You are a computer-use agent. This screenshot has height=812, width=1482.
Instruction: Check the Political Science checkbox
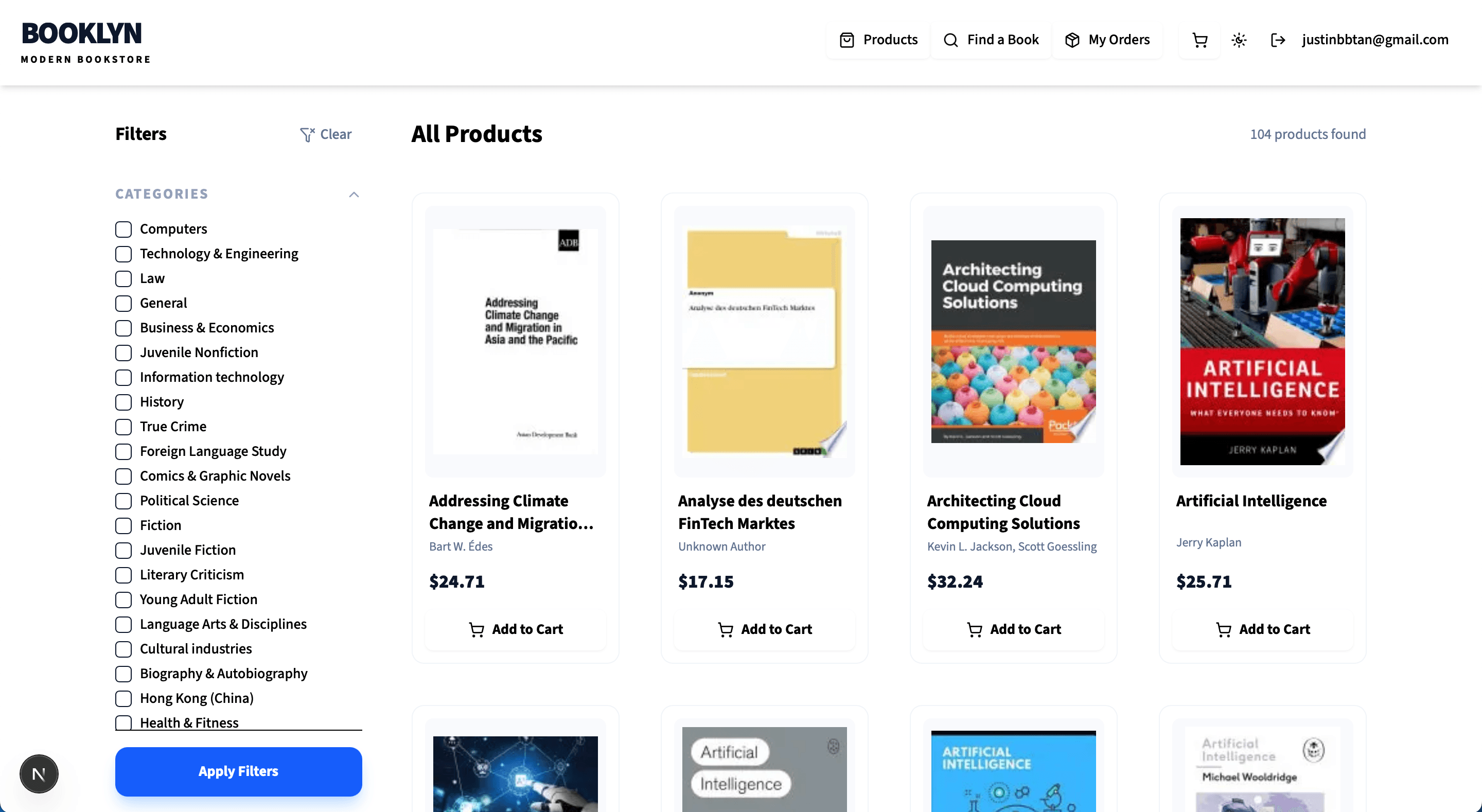pyautogui.click(x=123, y=501)
